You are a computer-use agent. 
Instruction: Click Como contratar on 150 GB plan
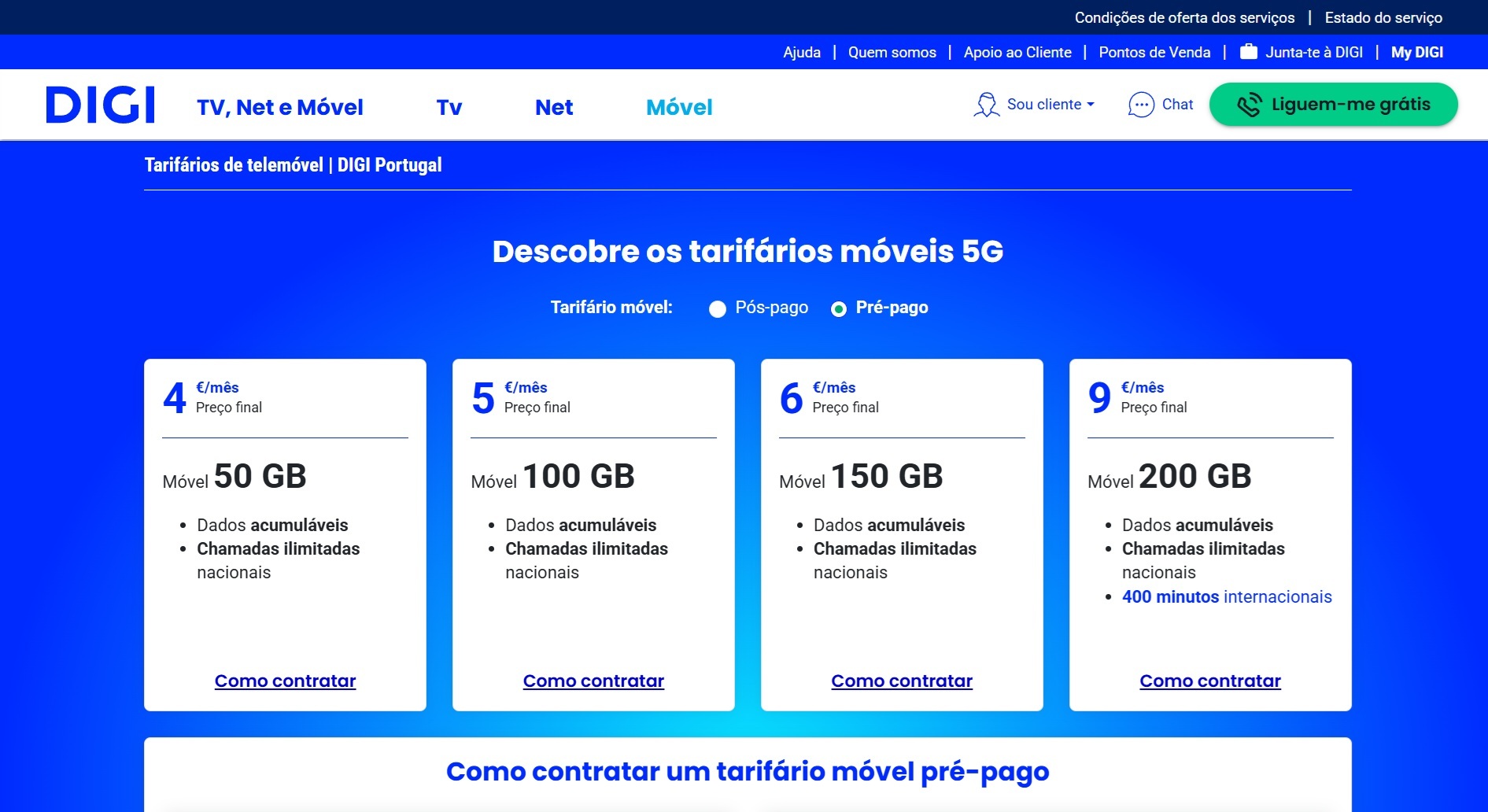(902, 681)
